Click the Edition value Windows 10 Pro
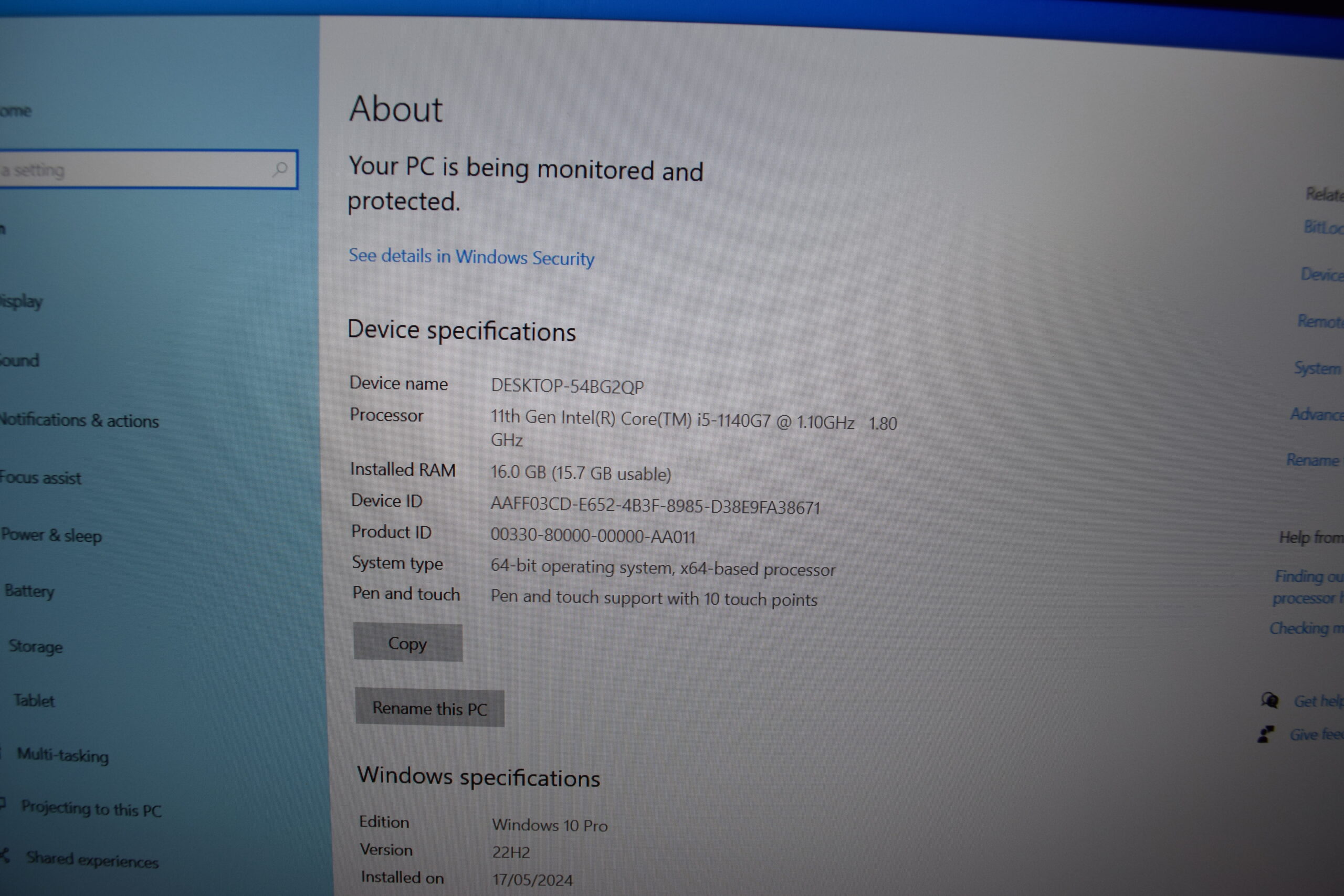This screenshot has height=896, width=1344. point(550,825)
